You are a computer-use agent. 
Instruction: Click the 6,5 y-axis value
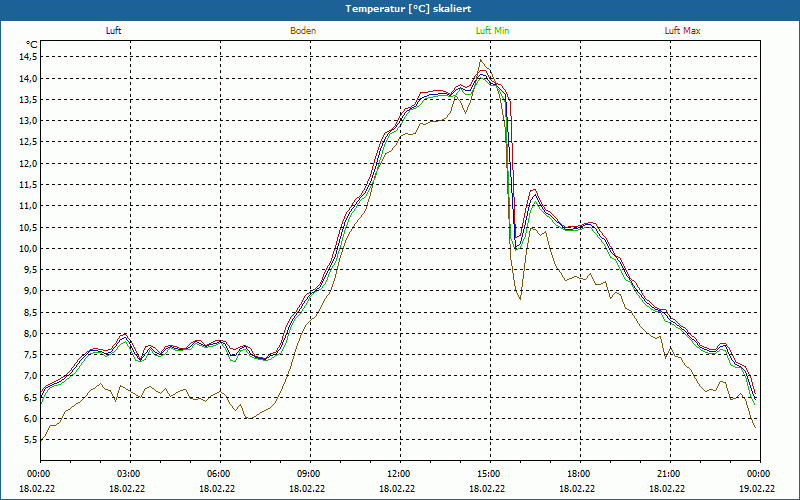30,397
